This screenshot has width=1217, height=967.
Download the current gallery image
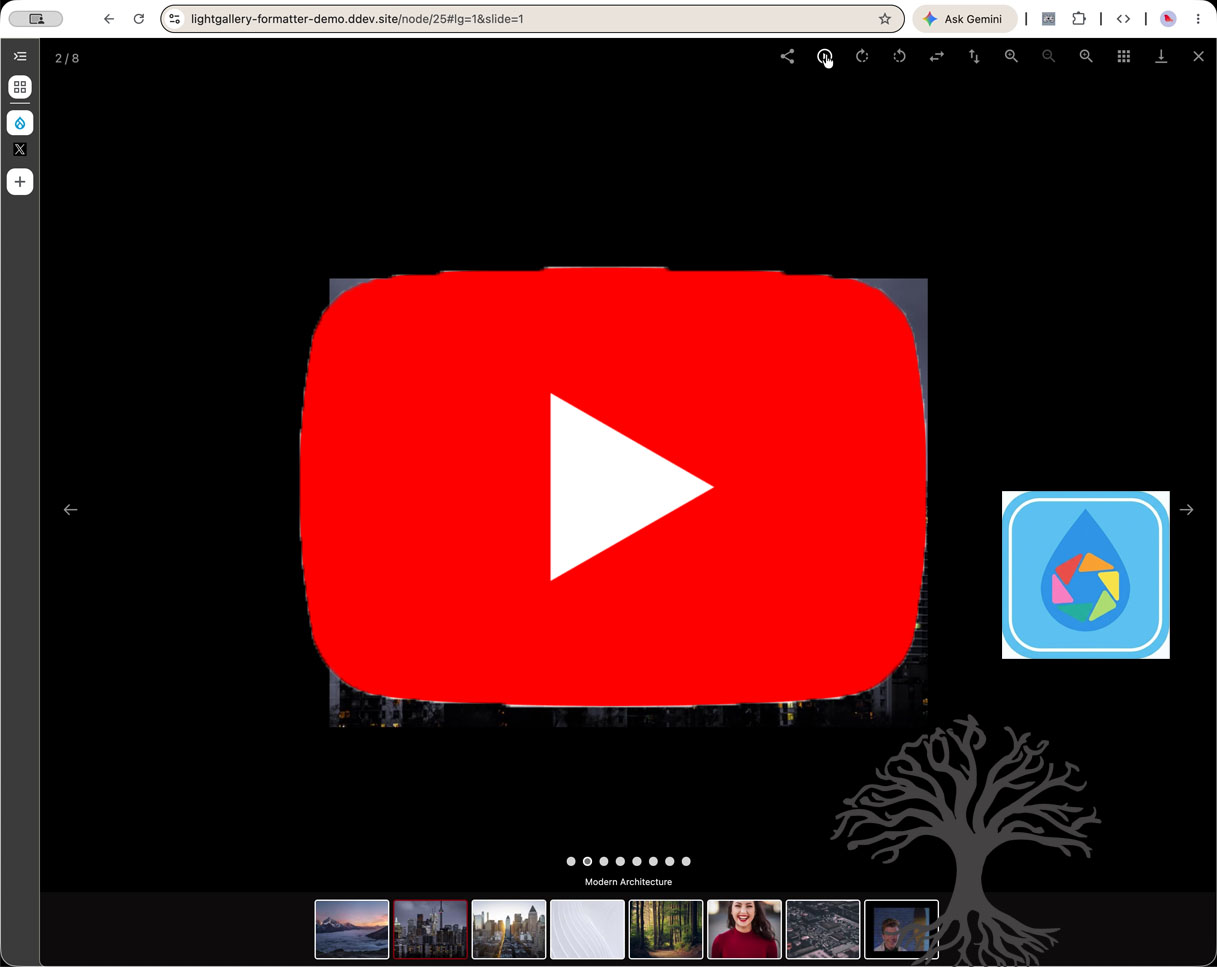[x=1161, y=57]
